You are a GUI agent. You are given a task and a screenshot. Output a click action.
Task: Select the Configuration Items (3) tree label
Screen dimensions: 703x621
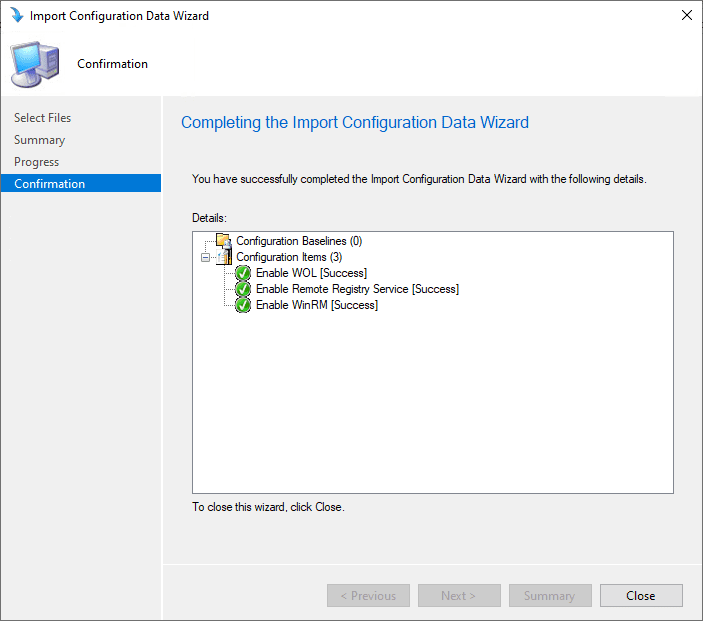tap(289, 257)
